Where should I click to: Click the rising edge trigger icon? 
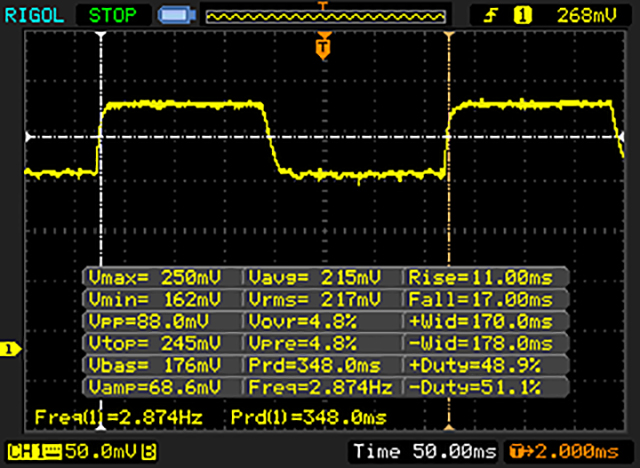[x=491, y=16]
